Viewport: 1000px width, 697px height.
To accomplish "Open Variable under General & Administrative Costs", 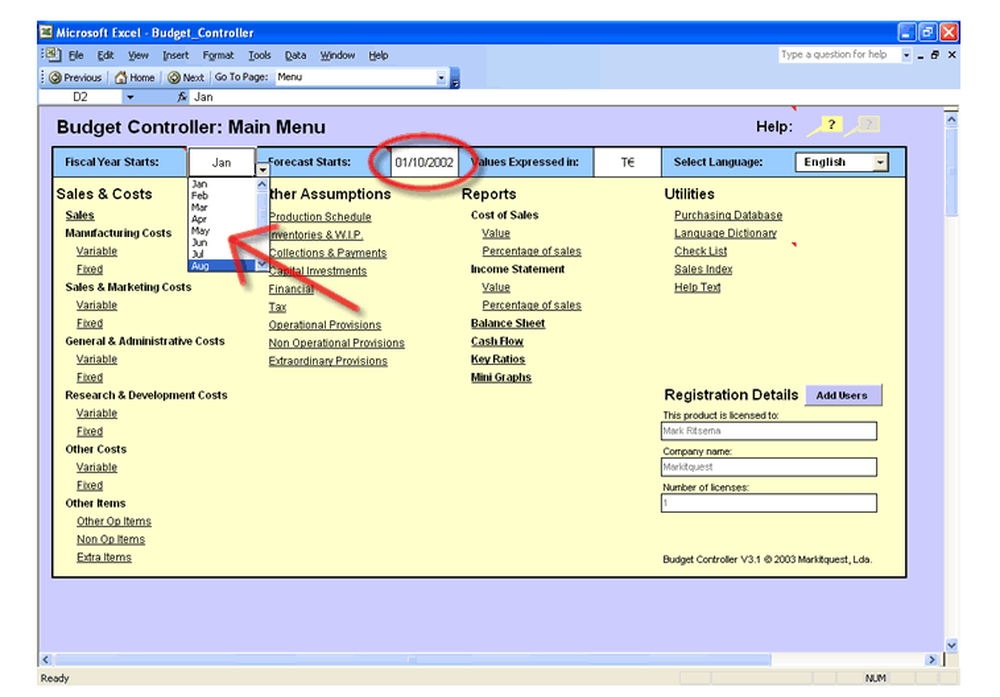I will pos(97,360).
